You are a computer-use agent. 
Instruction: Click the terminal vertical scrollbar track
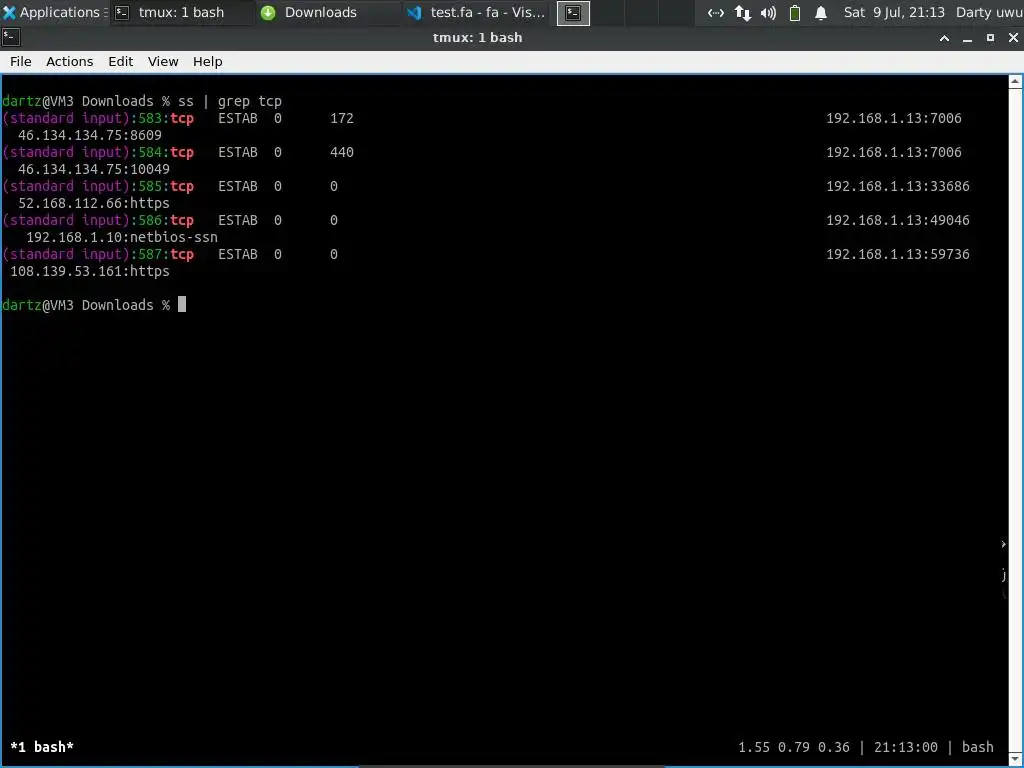click(x=1015, y=418)
